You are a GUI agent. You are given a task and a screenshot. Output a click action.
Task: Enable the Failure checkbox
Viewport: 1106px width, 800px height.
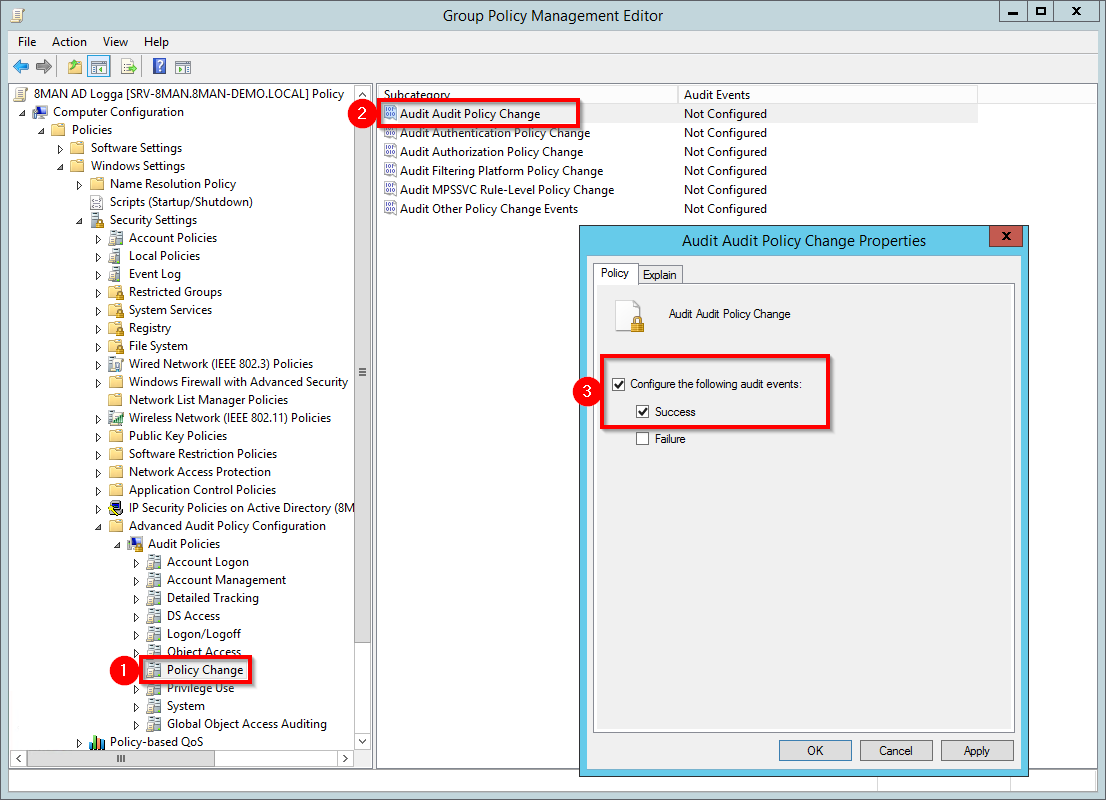click(x=643, y=439)
